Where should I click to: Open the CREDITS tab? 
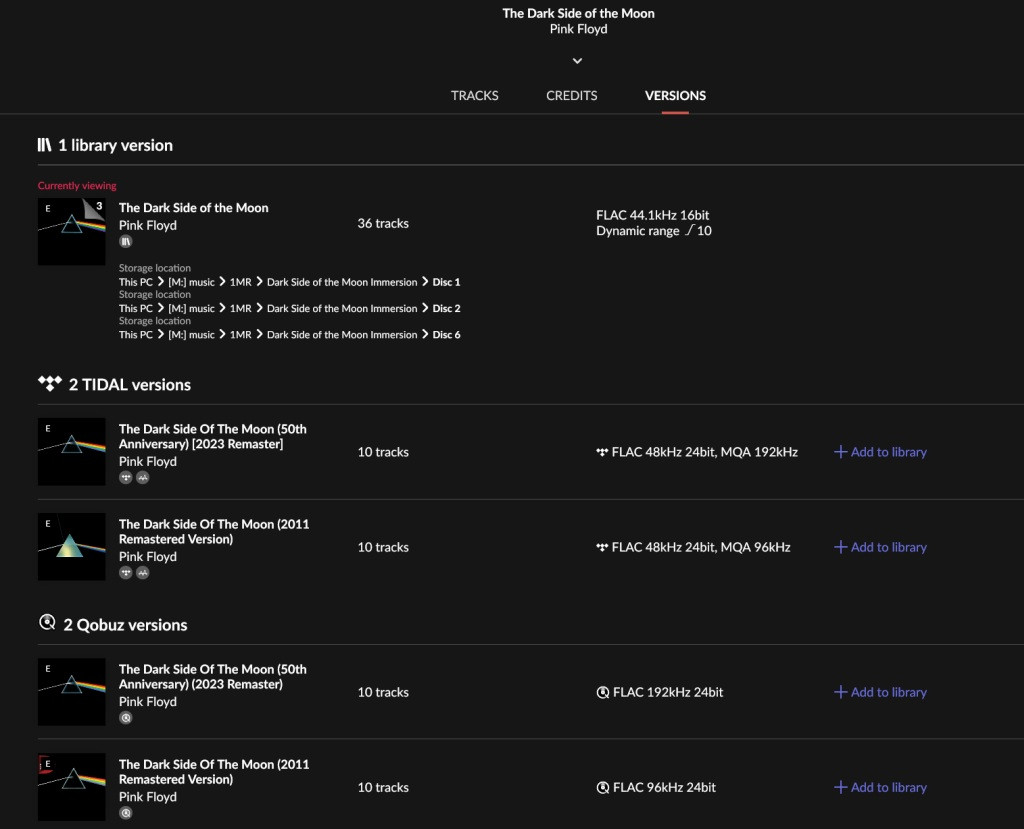tap(572, 96)
